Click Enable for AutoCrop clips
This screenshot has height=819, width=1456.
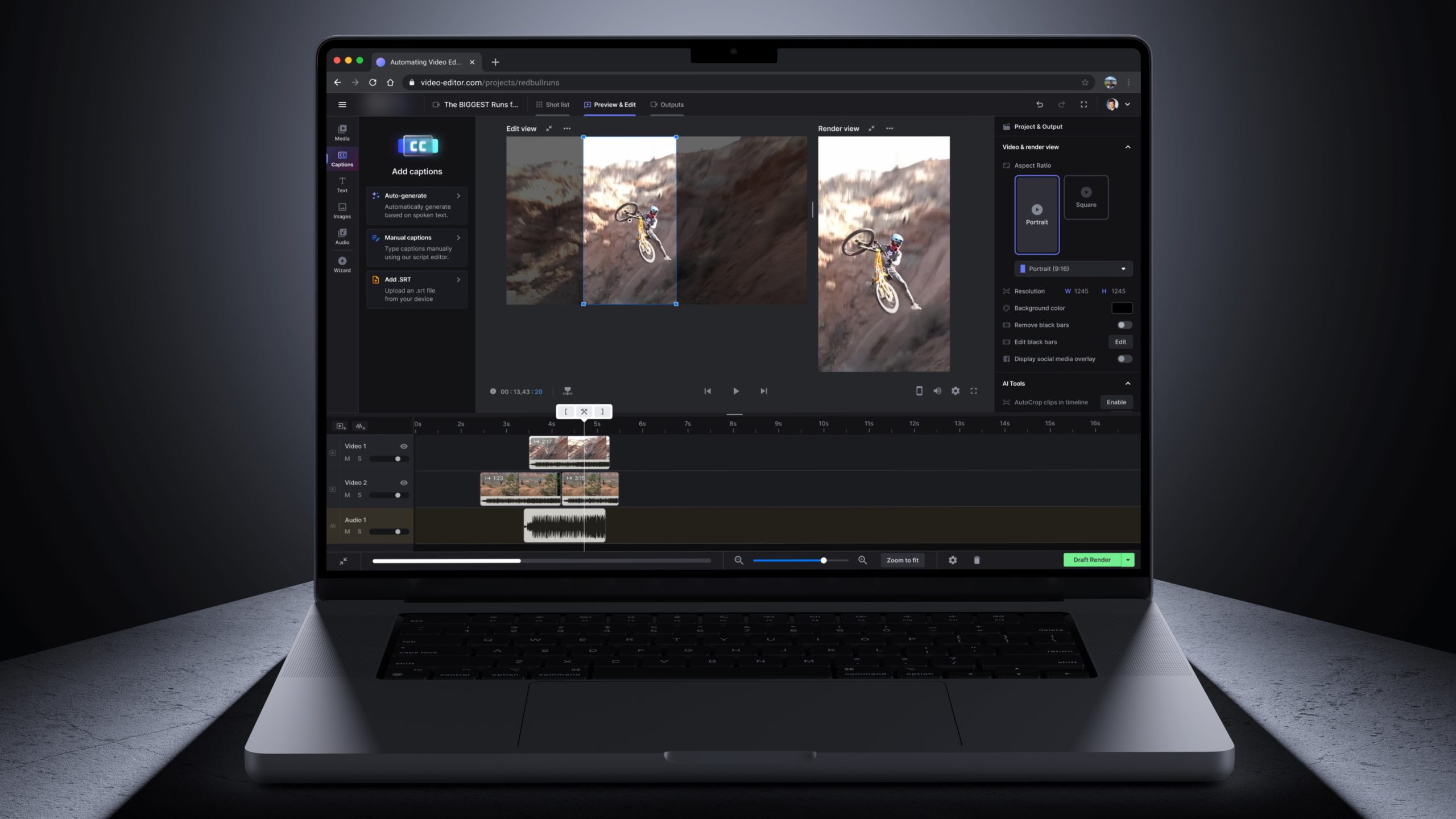(1116, 402)
